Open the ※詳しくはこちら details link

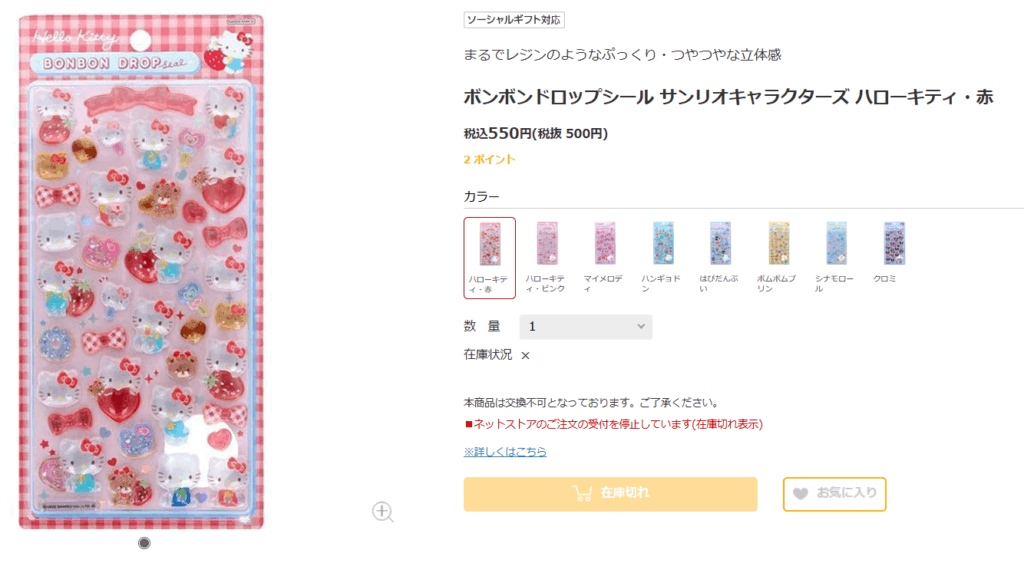[505, 452]
